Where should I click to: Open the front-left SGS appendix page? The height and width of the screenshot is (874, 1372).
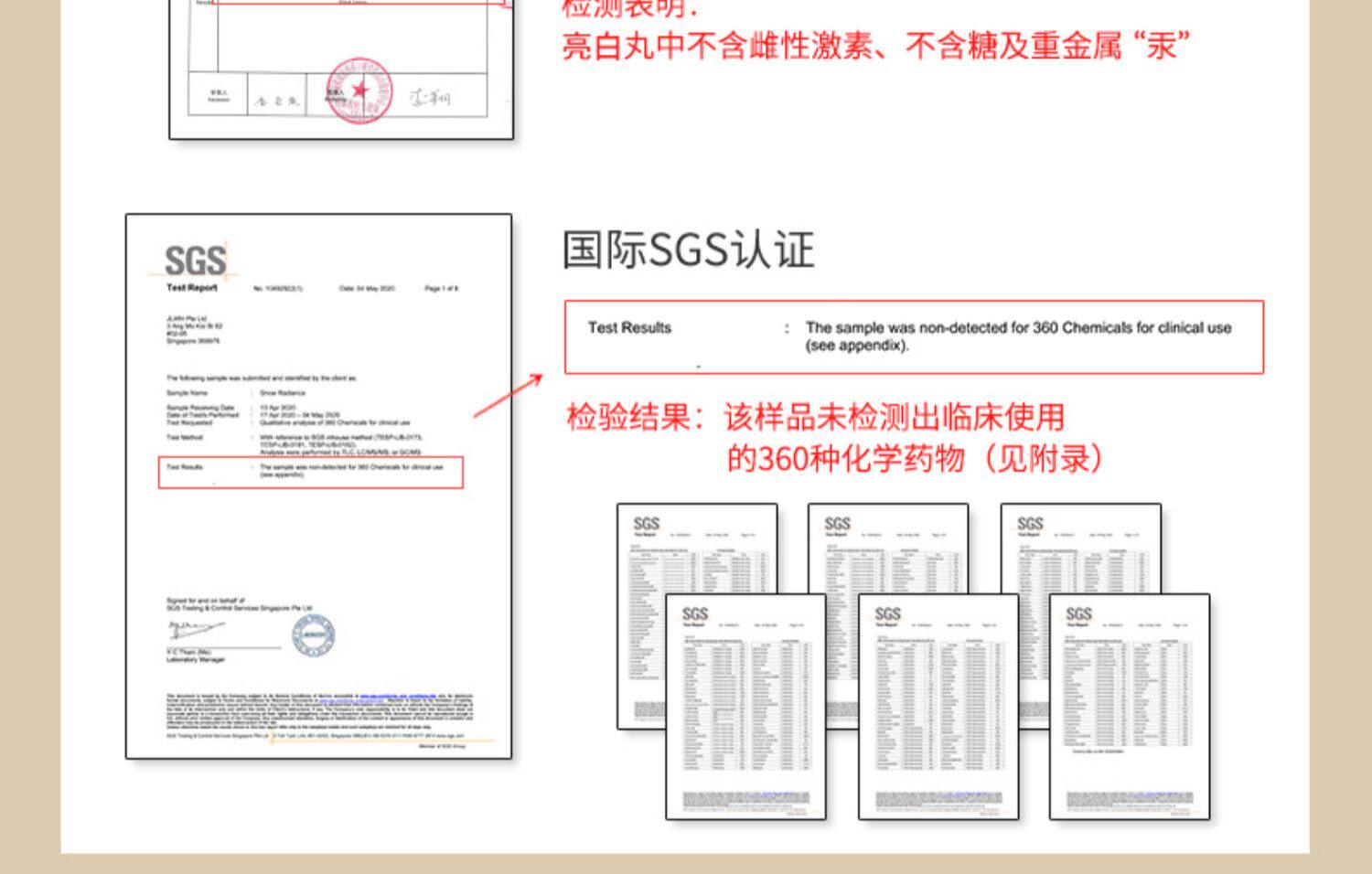[745, 707]
